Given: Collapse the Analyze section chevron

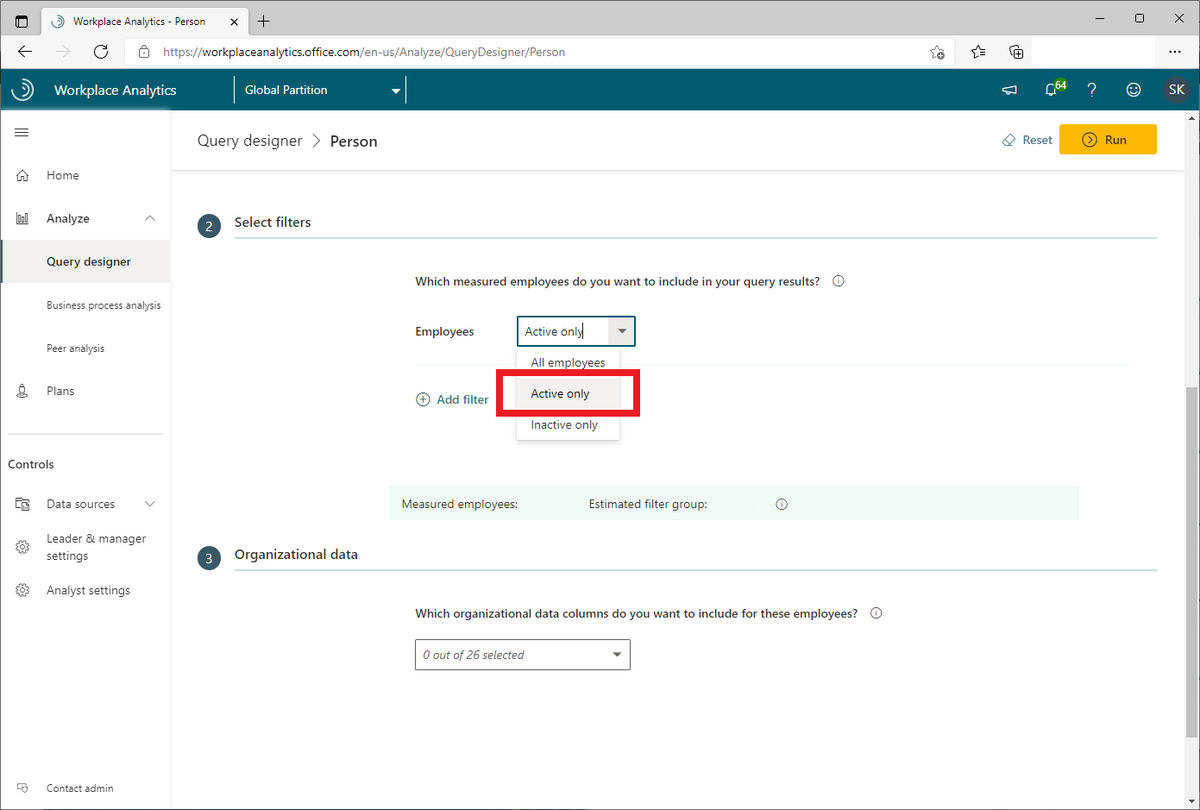Looking at the screenshot, I should [x=150, y=219].
